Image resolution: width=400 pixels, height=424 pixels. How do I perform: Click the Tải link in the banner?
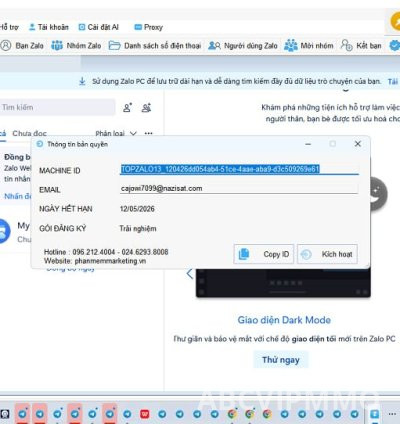point(393,81)
